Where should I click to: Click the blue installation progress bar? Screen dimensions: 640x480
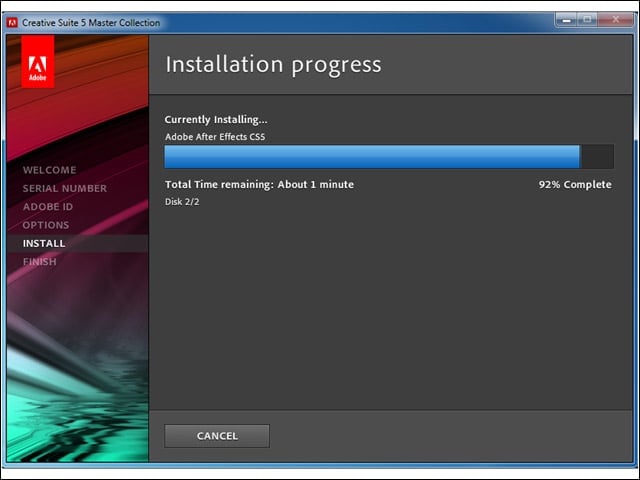pos(389,156)
